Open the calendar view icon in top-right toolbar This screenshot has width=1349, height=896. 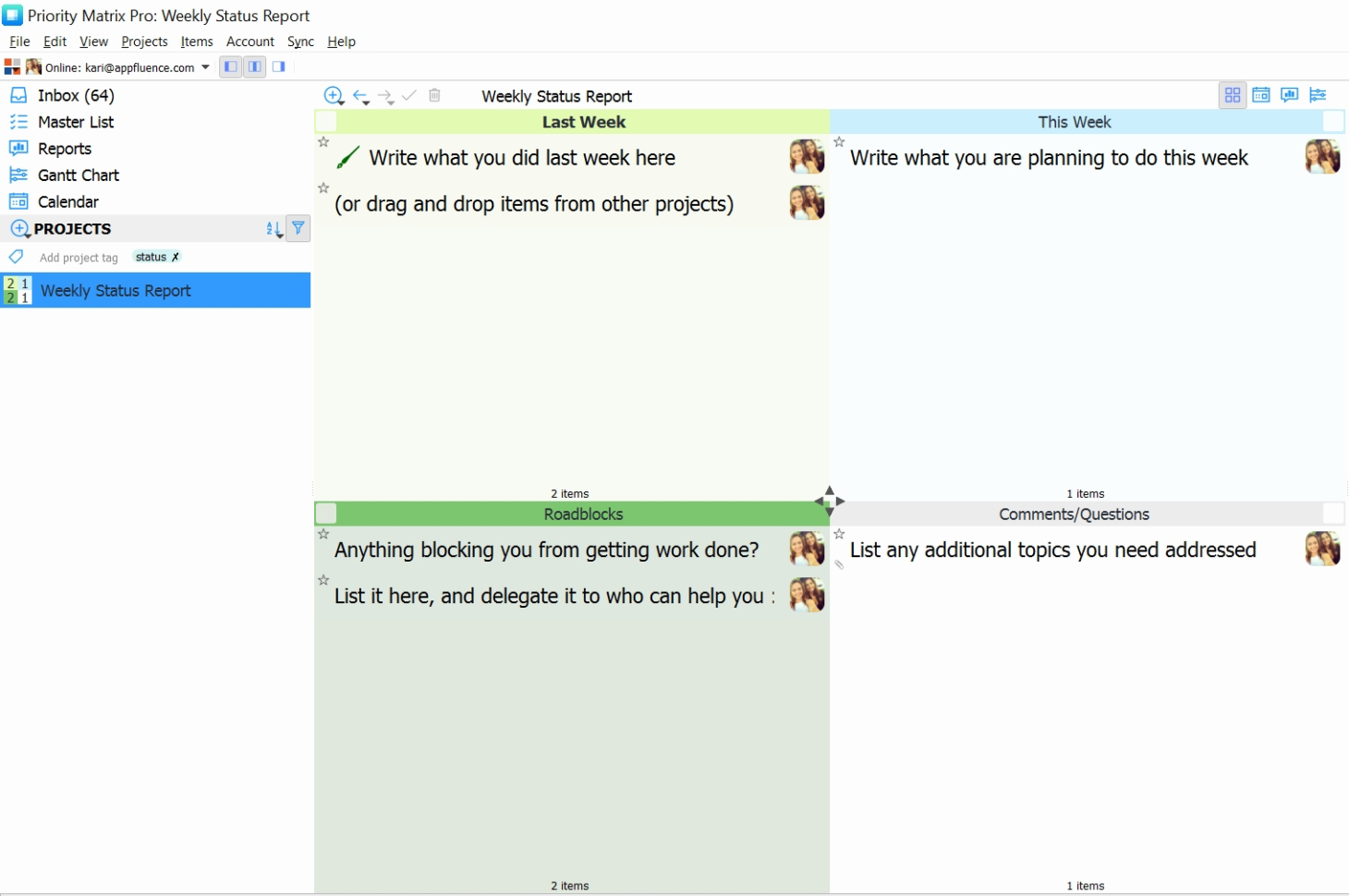(1261, 95)
